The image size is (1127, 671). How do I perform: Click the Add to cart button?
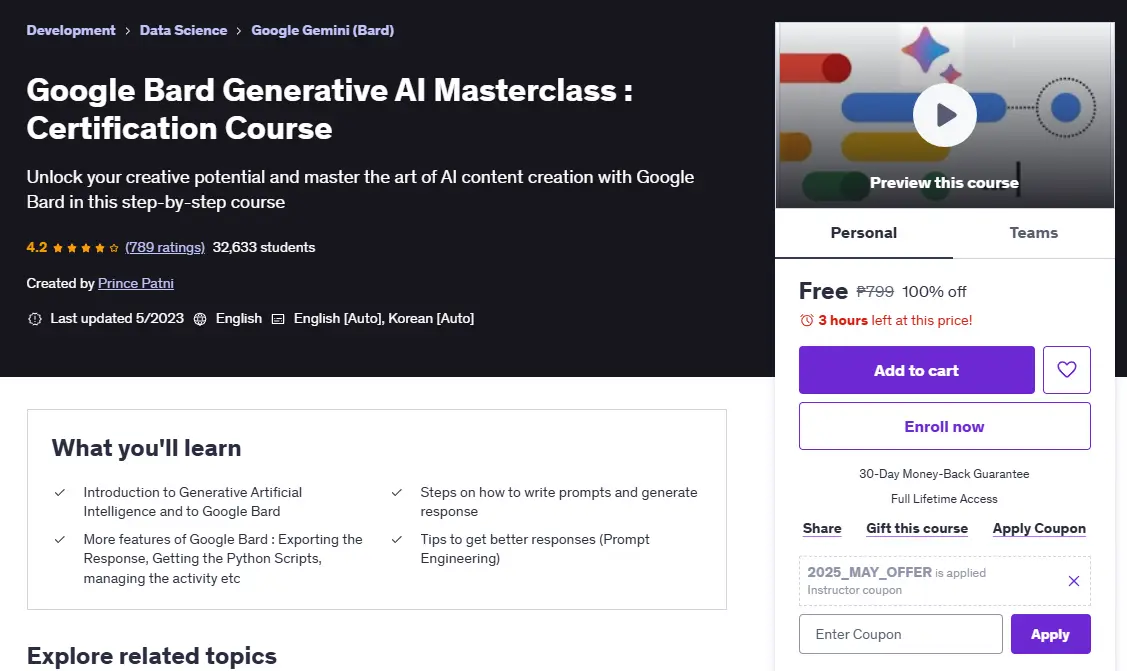pyautogui.click(x=916, y=370)
